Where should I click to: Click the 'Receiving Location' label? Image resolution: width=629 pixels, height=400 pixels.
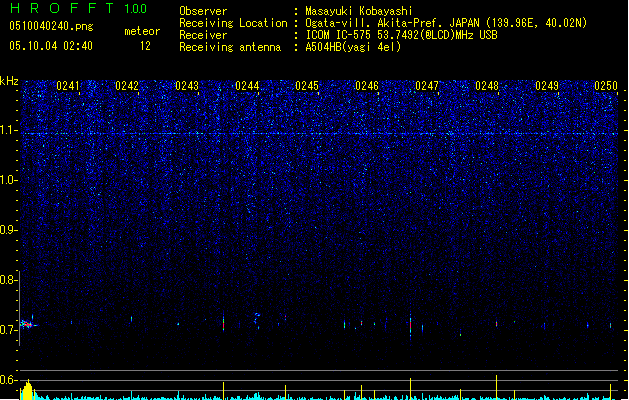tap(233, 23)
